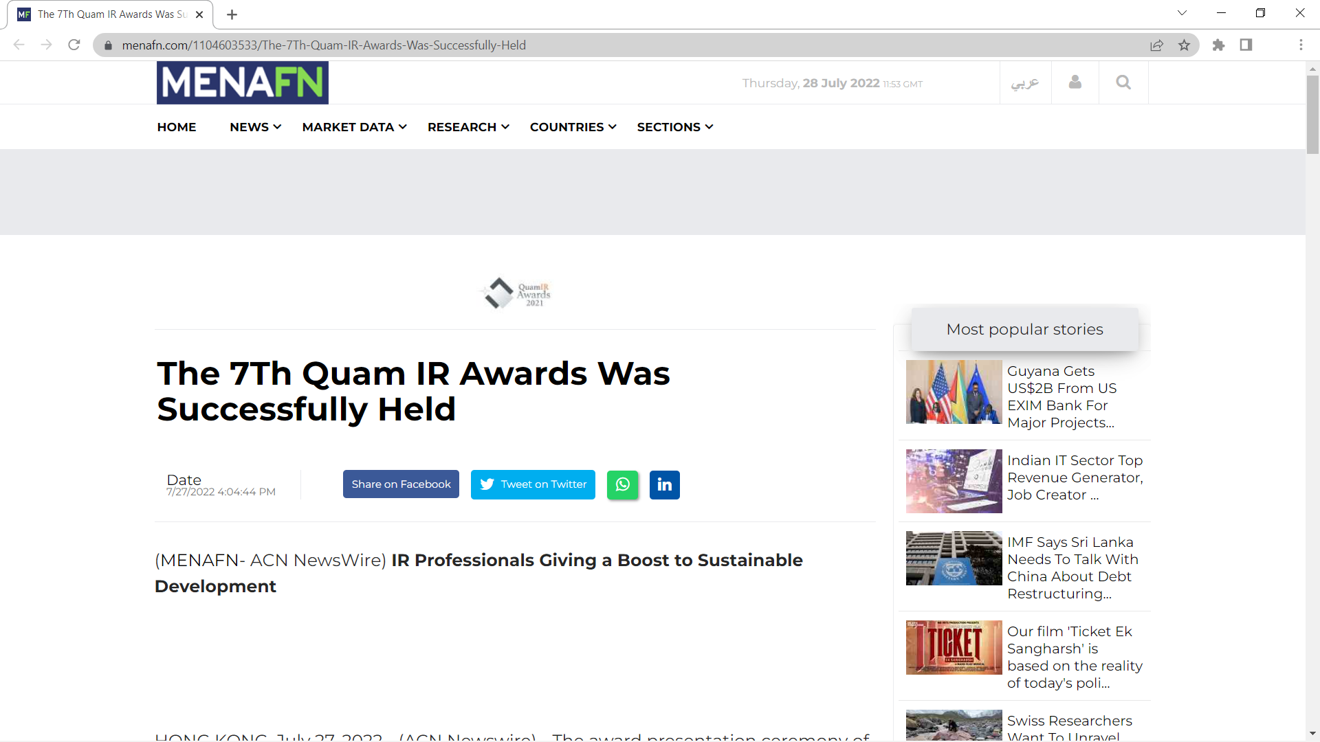
Task: Open Indian IT Sector story link
Action: [1074, 478]
